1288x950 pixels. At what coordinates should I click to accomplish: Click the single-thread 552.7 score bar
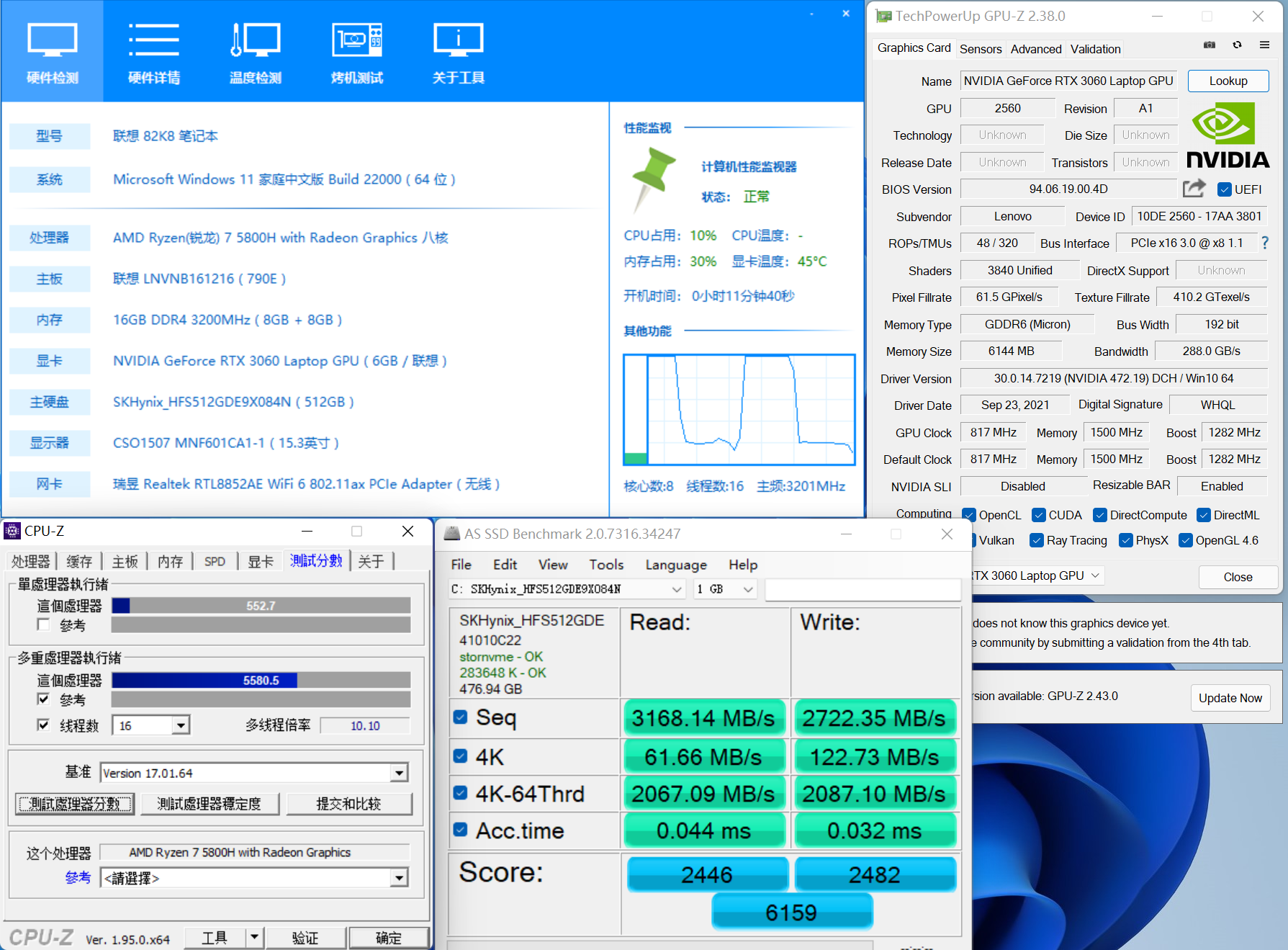pos(261,606)
